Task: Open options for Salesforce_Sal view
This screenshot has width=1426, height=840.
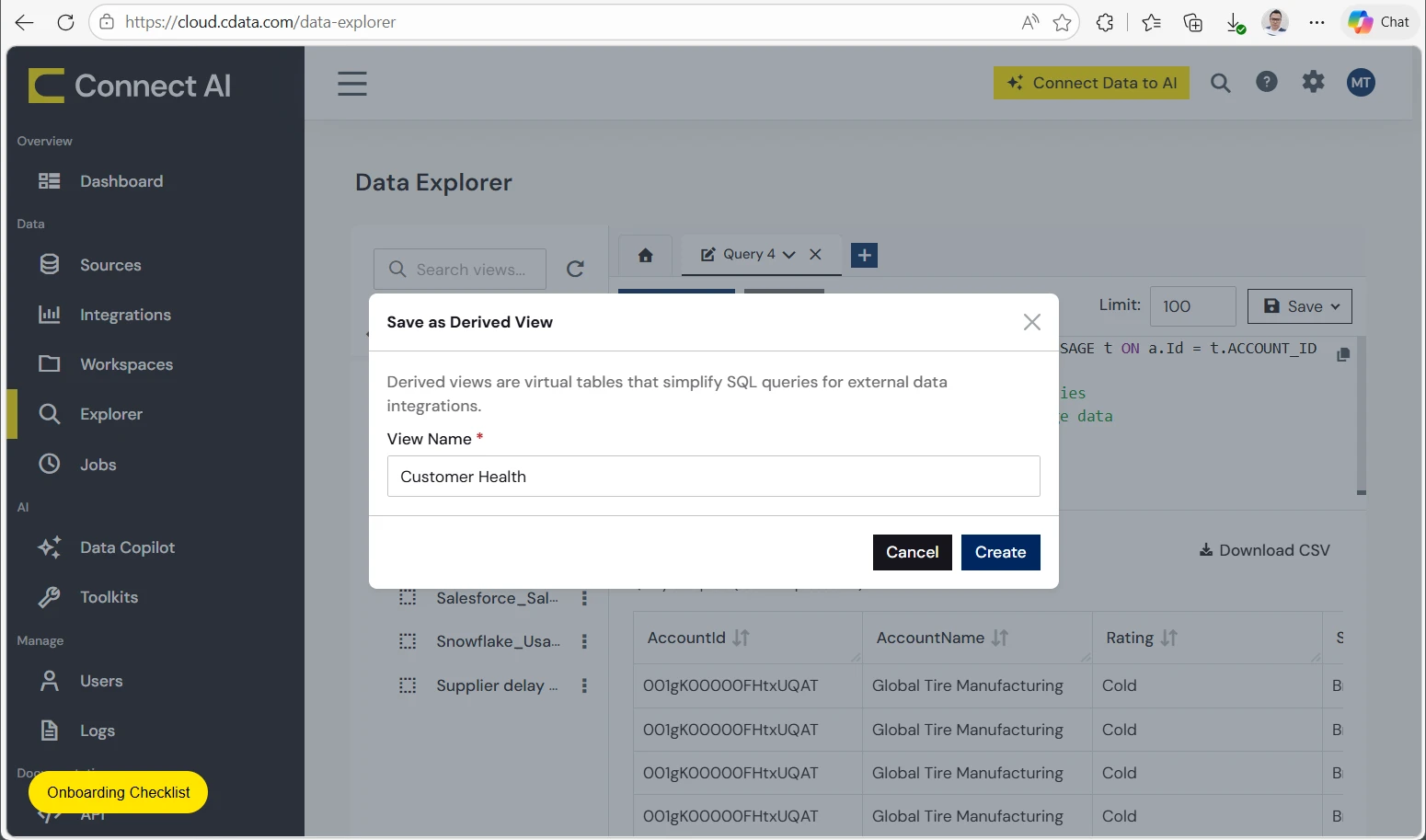Action: 584,598
